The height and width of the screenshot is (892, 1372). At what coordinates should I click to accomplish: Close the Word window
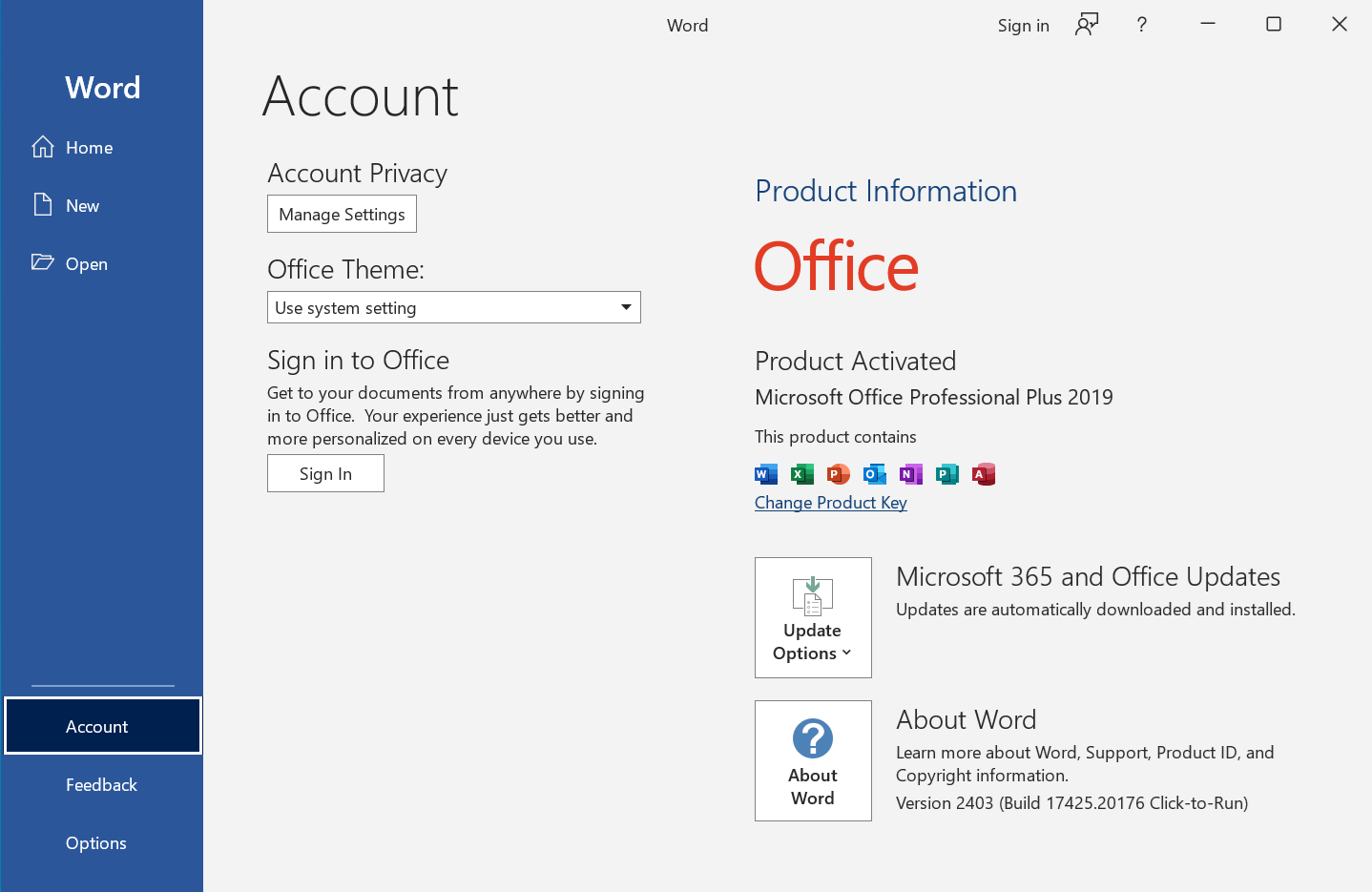tap(1340, 24)
